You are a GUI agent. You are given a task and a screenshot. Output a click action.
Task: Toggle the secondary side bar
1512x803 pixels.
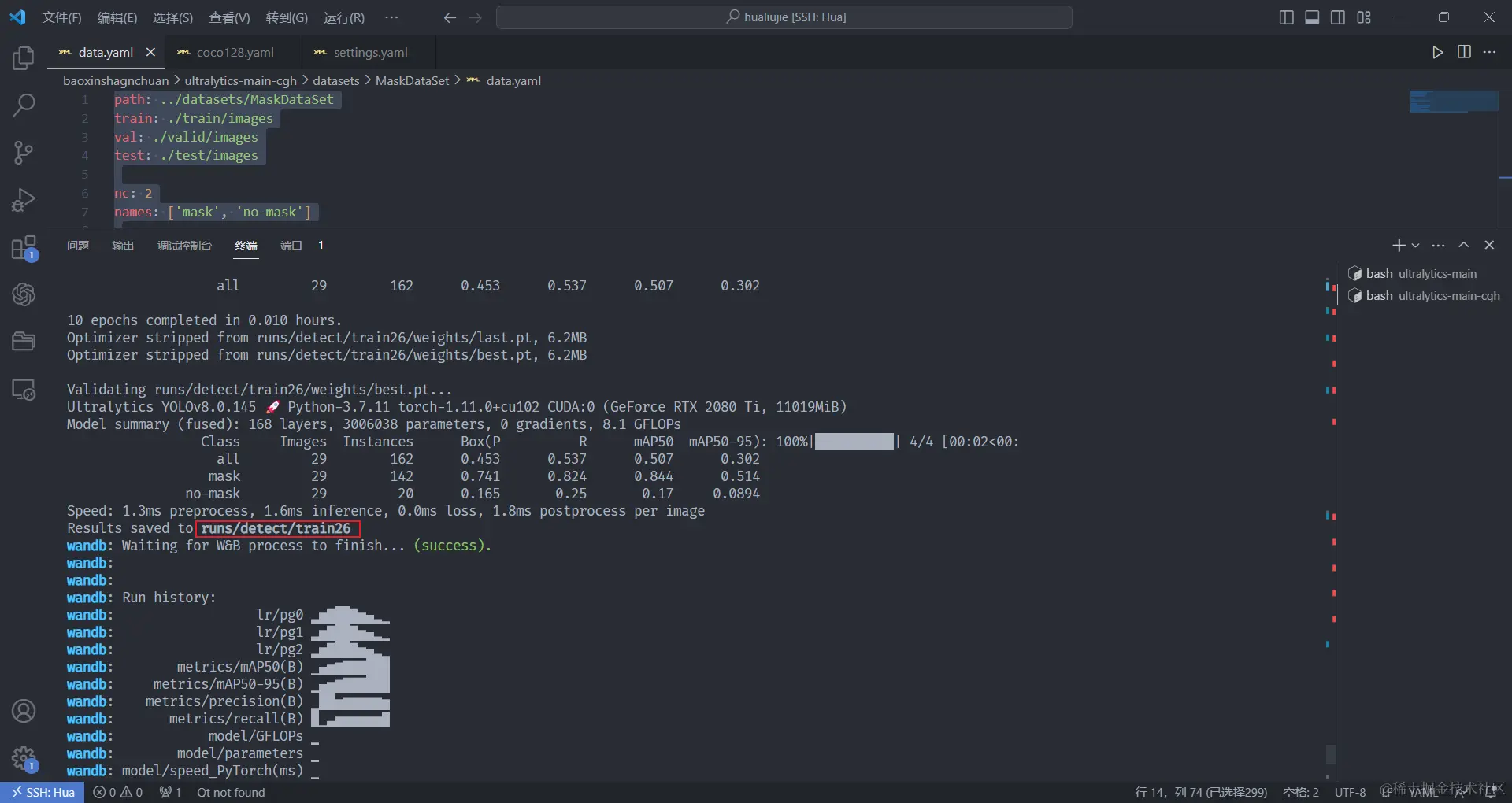coord(1338,17)
